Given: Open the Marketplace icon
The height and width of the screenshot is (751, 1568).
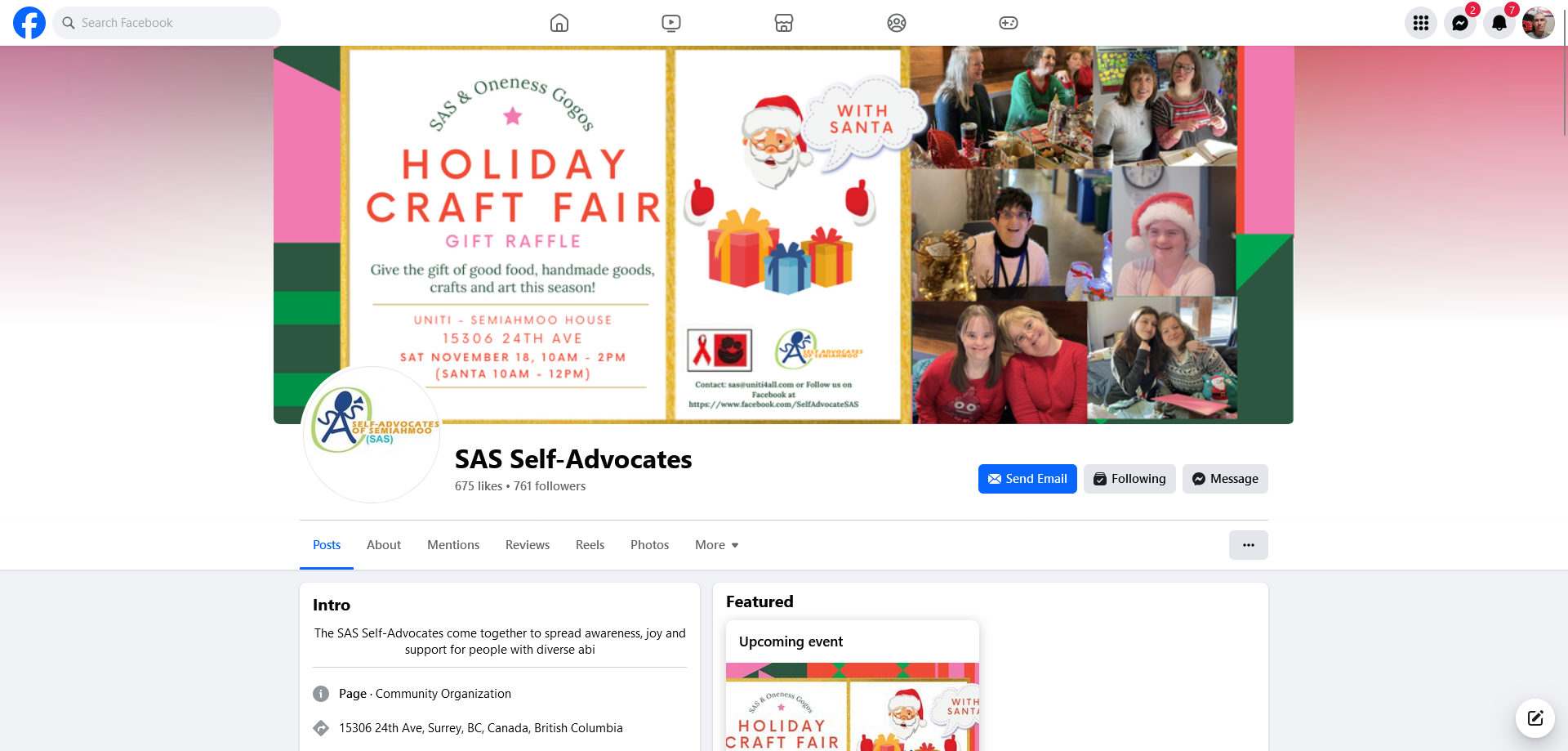Looking at the screenshot, I should click(784, 23).
